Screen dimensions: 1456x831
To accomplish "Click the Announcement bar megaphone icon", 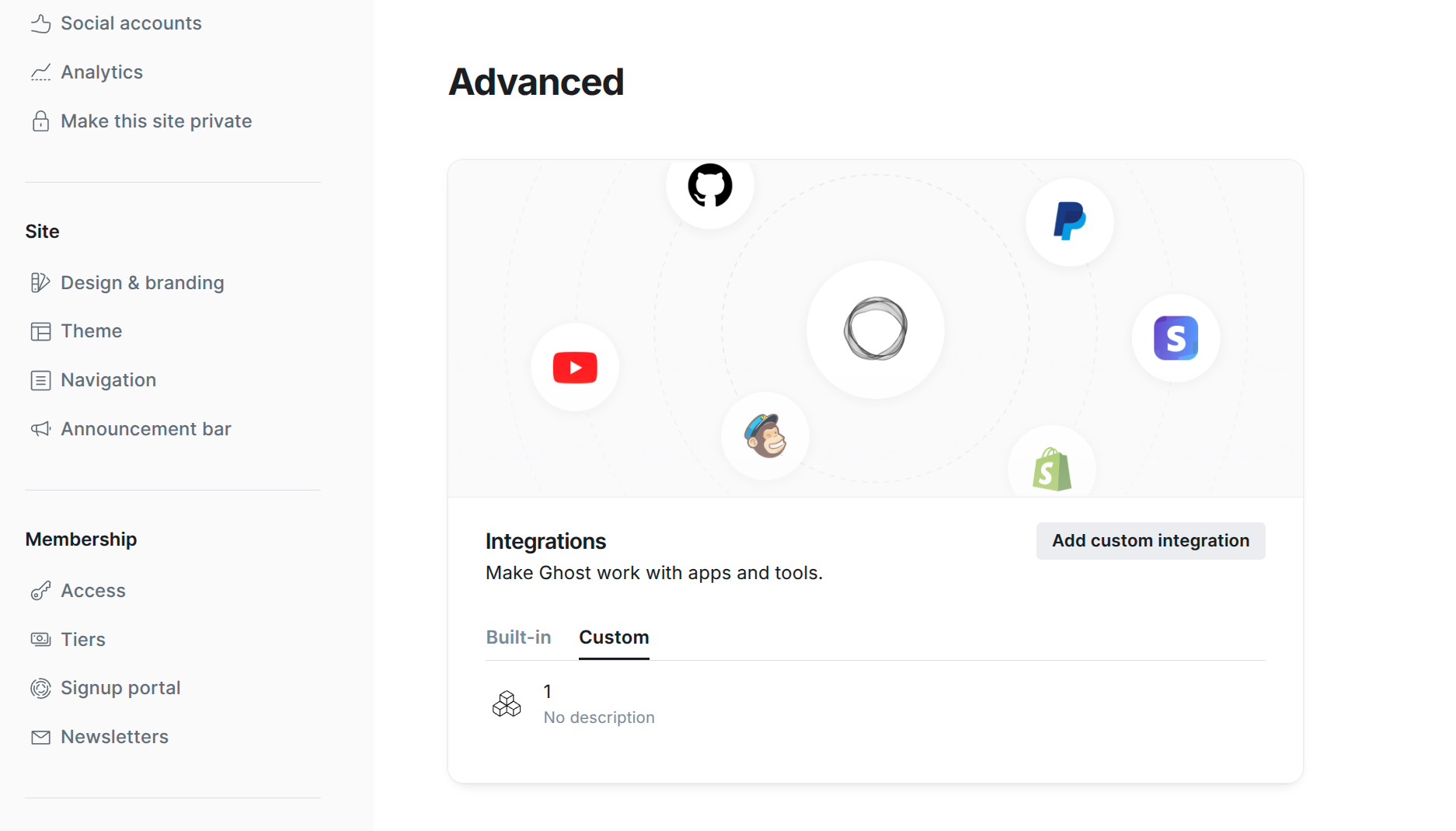I will click(x=41, y=428).
